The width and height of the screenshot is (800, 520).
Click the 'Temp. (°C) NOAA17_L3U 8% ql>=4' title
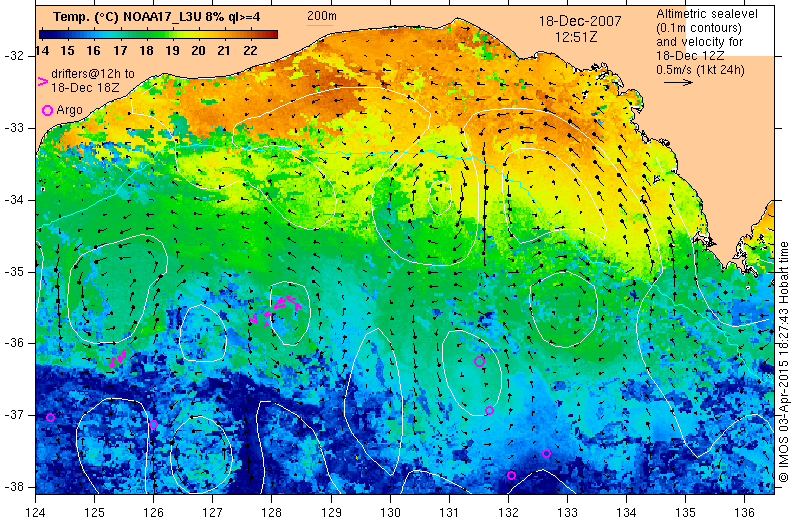click(157, 17)
